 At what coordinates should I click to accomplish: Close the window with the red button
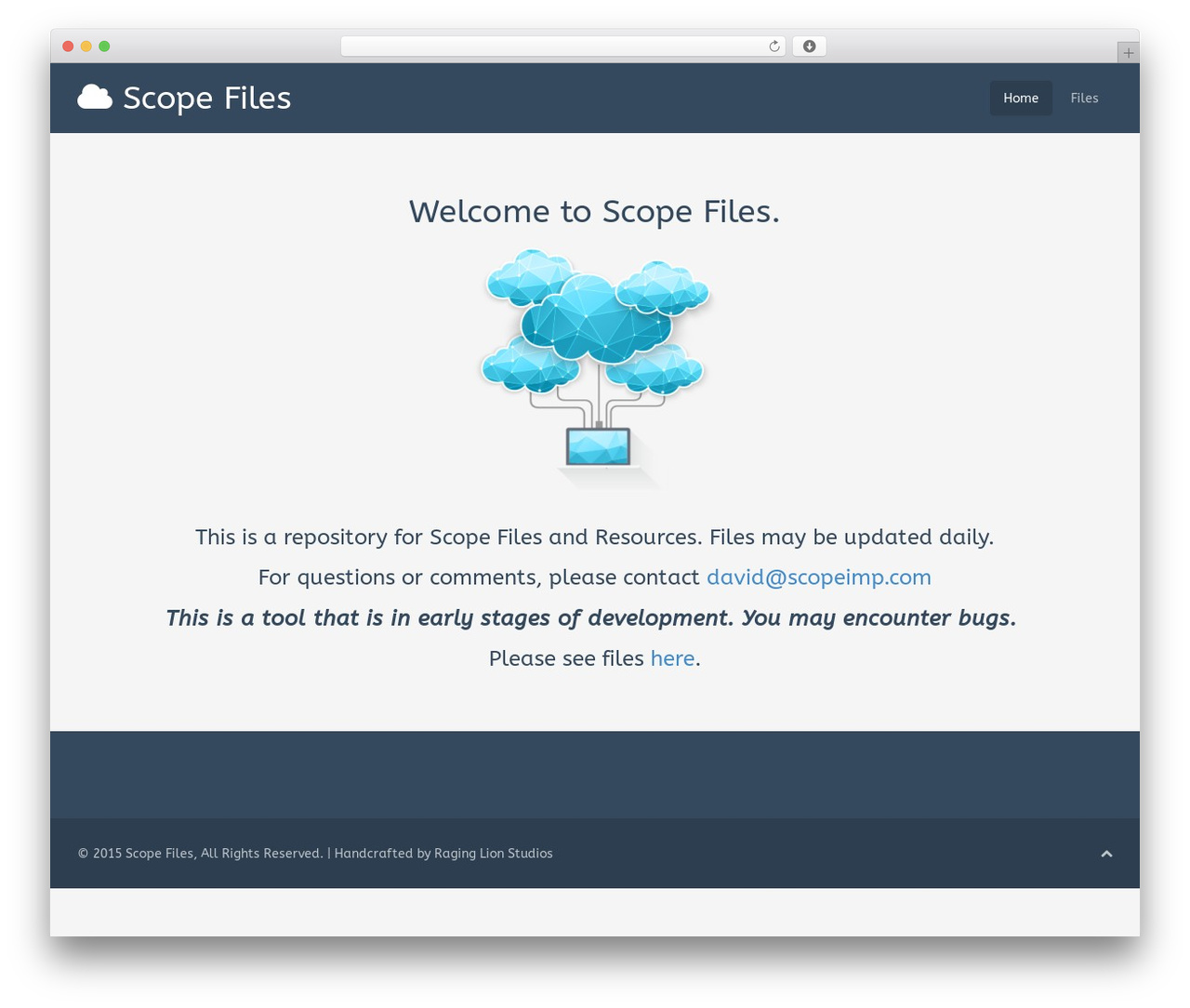pos(68,46)
